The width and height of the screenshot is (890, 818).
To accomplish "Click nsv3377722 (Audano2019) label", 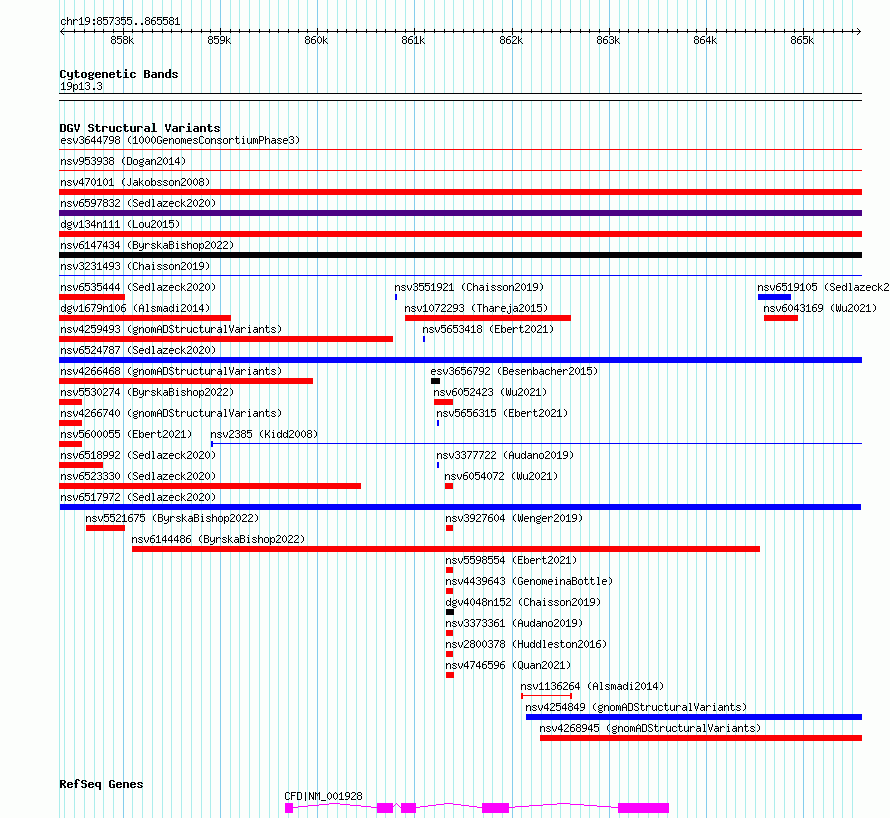I will point(505,455).
